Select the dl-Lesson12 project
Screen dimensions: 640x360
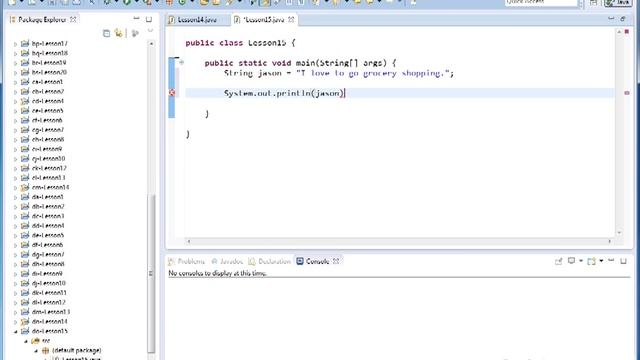coord(49,302)
